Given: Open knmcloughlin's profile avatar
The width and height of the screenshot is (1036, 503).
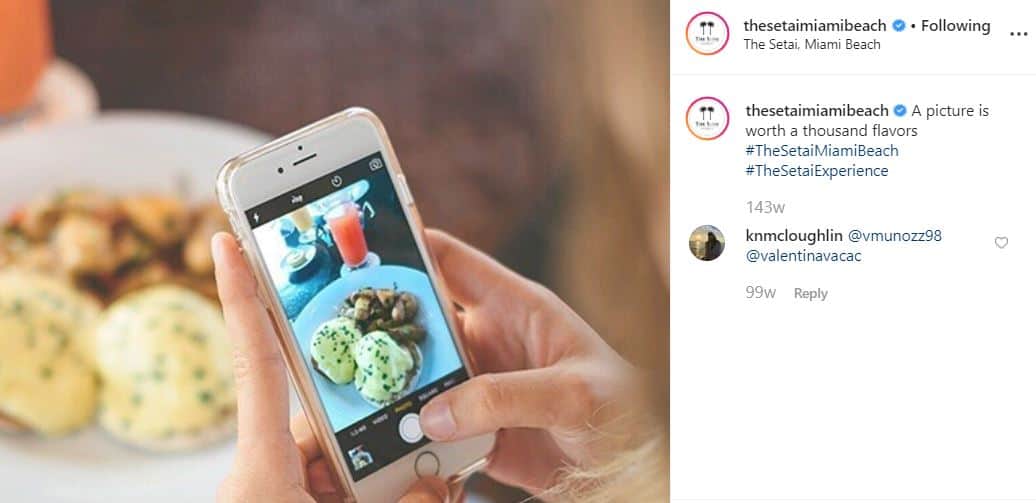Looking at the screenshot, I should (706, 243).
